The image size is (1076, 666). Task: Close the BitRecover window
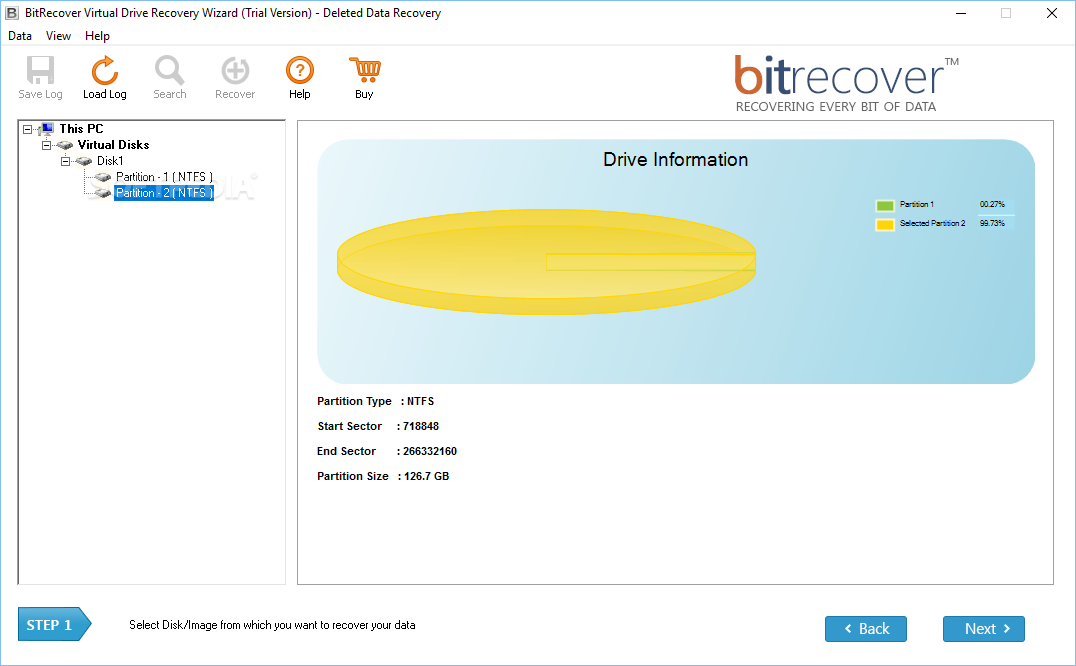tap(1051, 13)
